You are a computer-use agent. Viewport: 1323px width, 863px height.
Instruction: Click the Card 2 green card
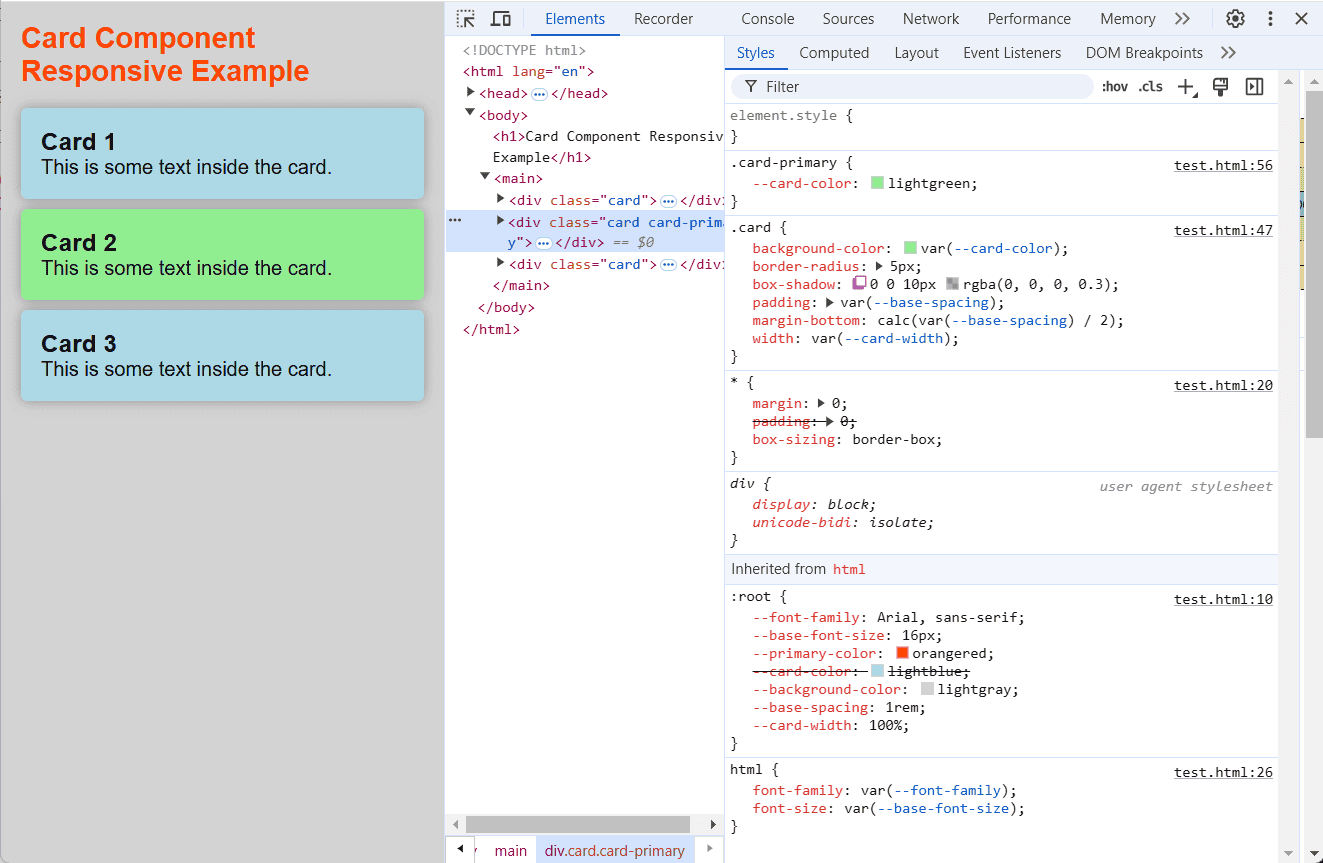tap(222, 254)
